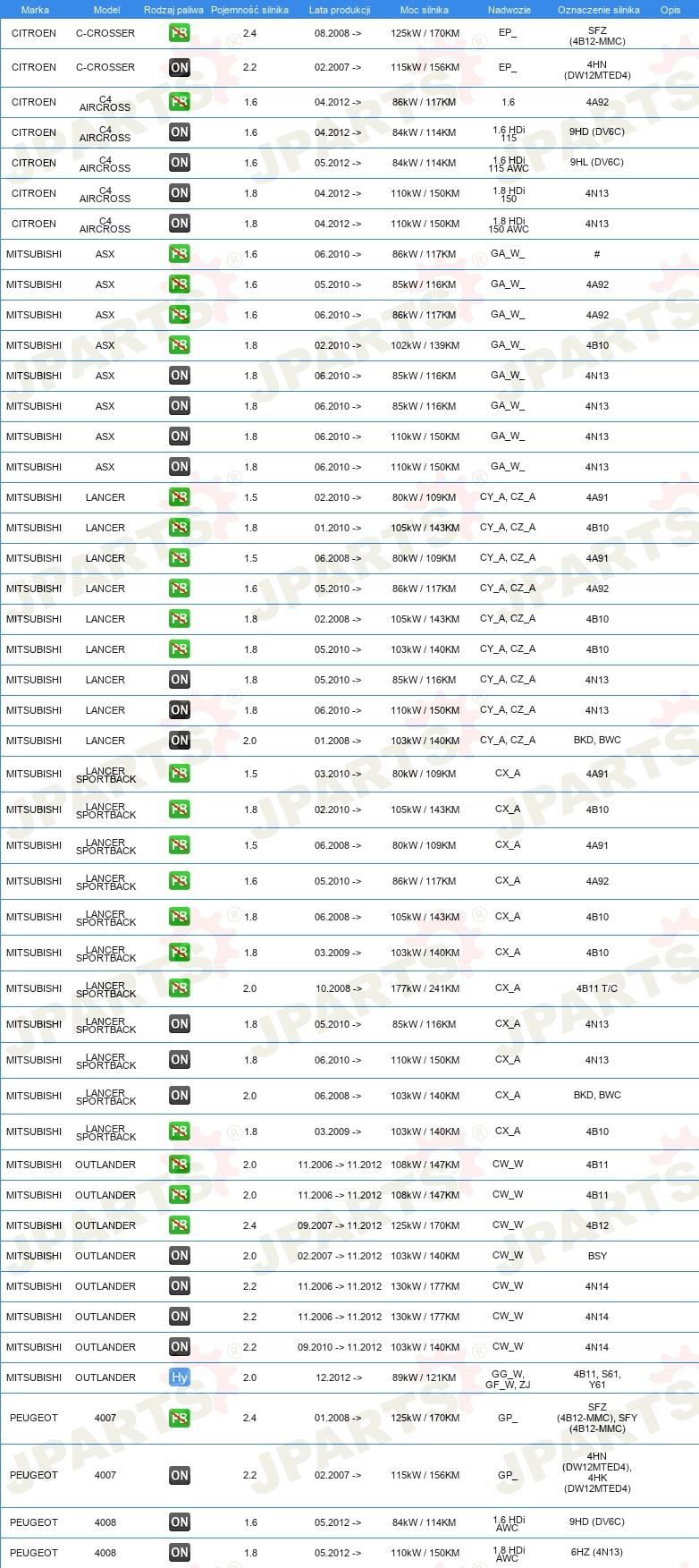This screenshot has height=1568, width=699.
Task: Click the Moc silnika column header
Action: (425, 10)
